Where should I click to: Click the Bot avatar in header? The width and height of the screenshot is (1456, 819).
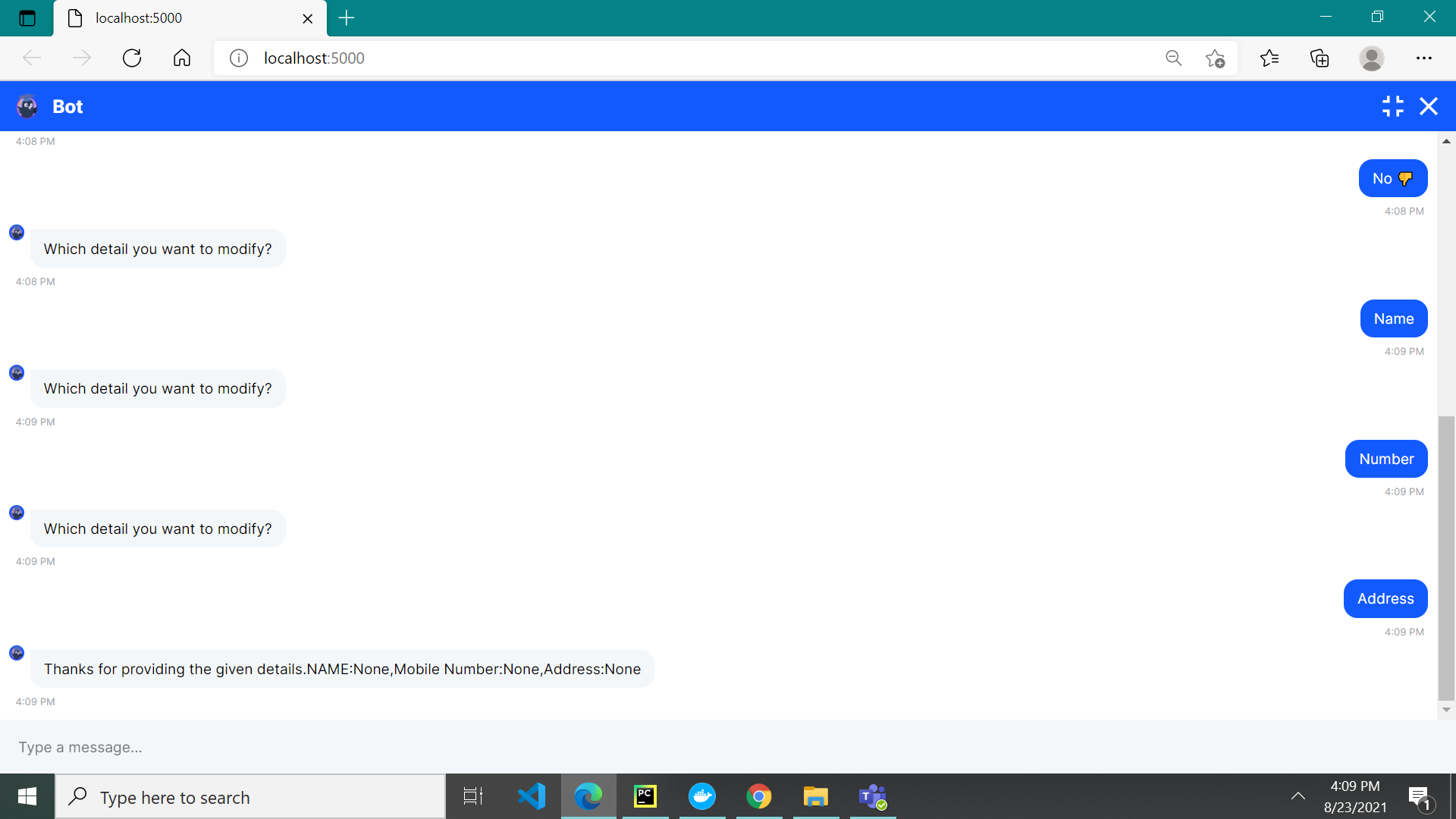pos(27,107)
